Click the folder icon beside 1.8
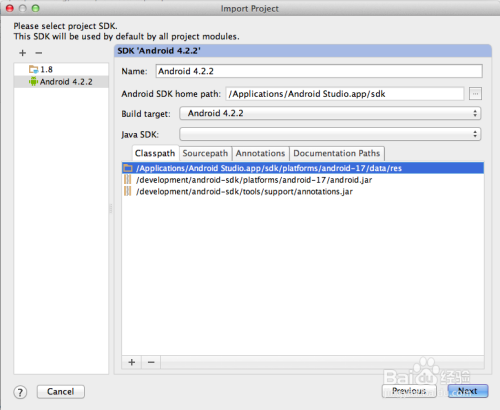The width and height of the screenshot is (500, 410). point(34,69)
